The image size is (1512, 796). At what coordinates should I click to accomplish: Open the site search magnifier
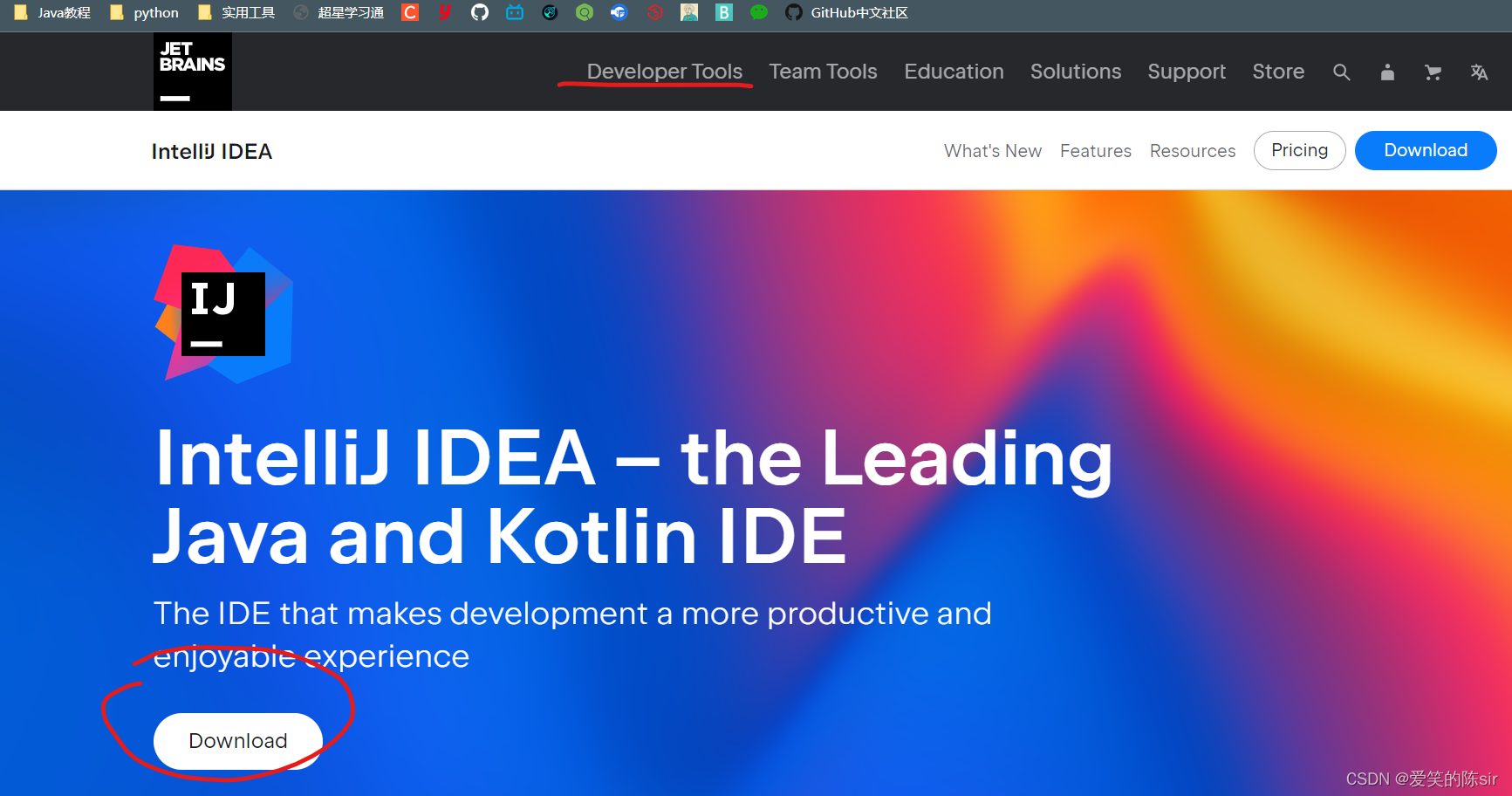pyautogui.click(x=1342, y=72)
